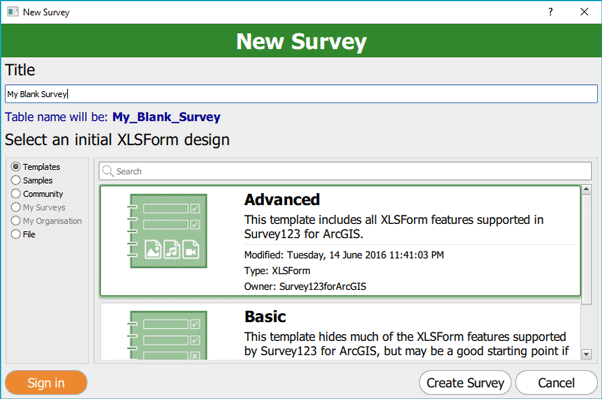Screen dimensions: 602x399
Task: Choose the My Organisation option
Action: coord(46,221)
